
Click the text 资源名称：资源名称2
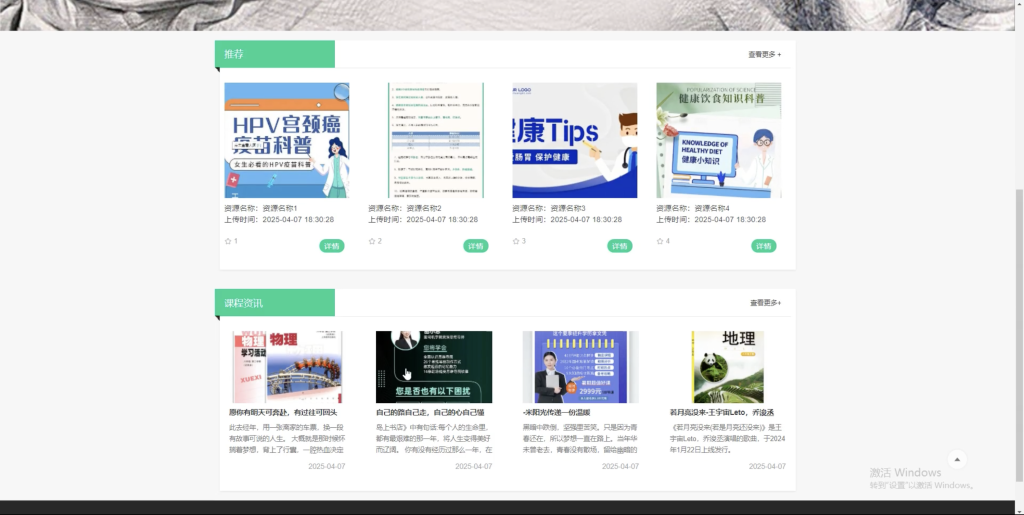pos(405,208)
